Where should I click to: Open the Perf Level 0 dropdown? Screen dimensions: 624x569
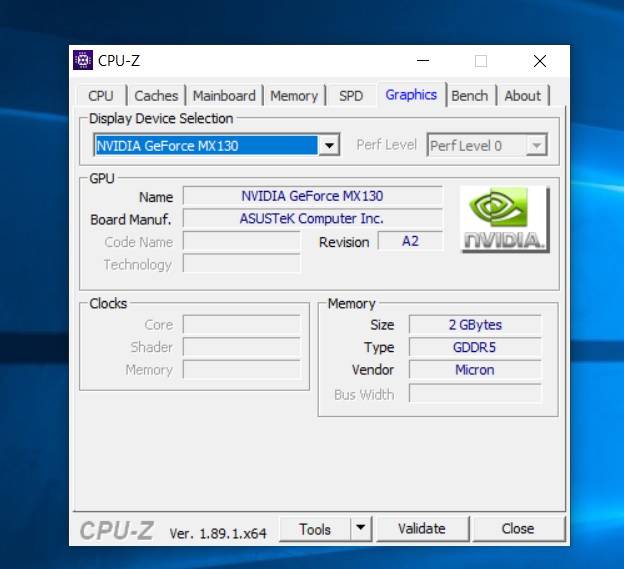pyautogui.click(x=487, y=146)
